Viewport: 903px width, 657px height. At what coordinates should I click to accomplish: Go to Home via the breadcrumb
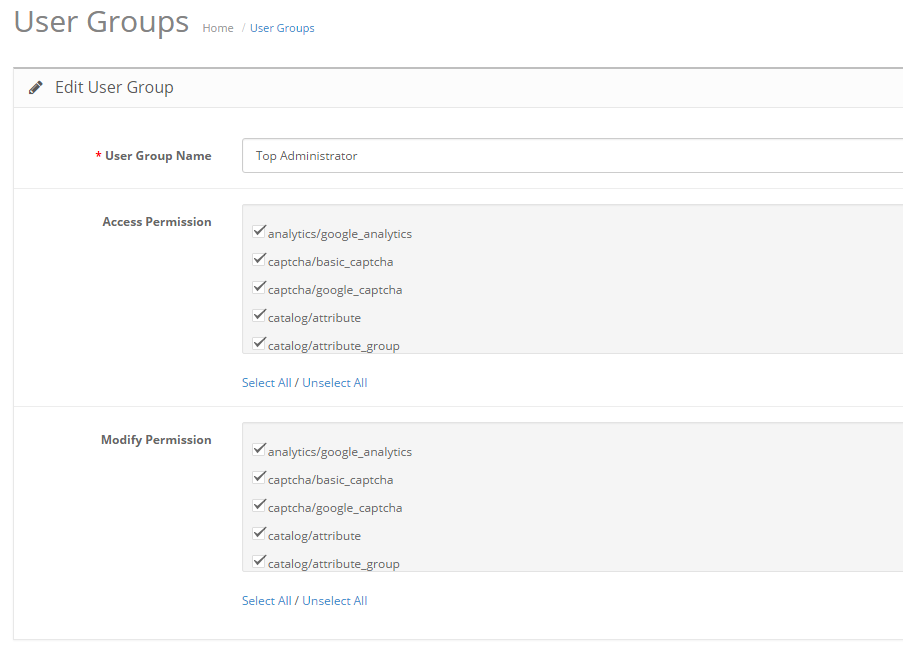tap(217, 28)
